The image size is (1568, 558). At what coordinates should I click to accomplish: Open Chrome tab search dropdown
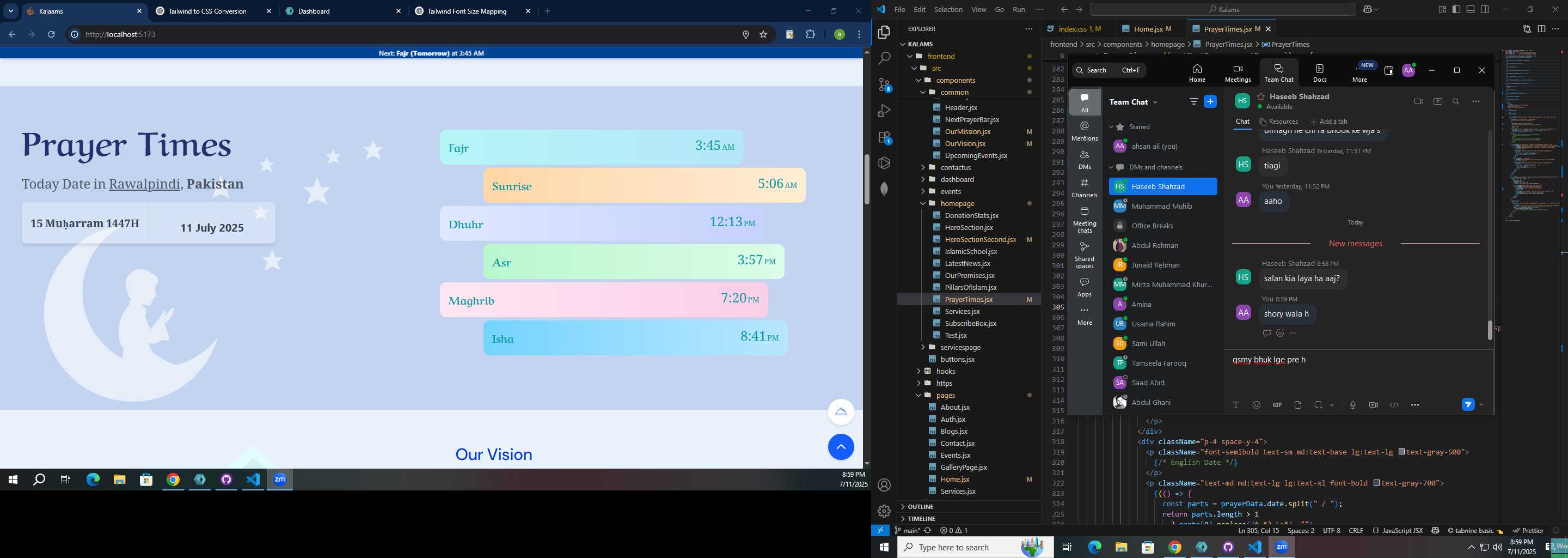[11, 11]
